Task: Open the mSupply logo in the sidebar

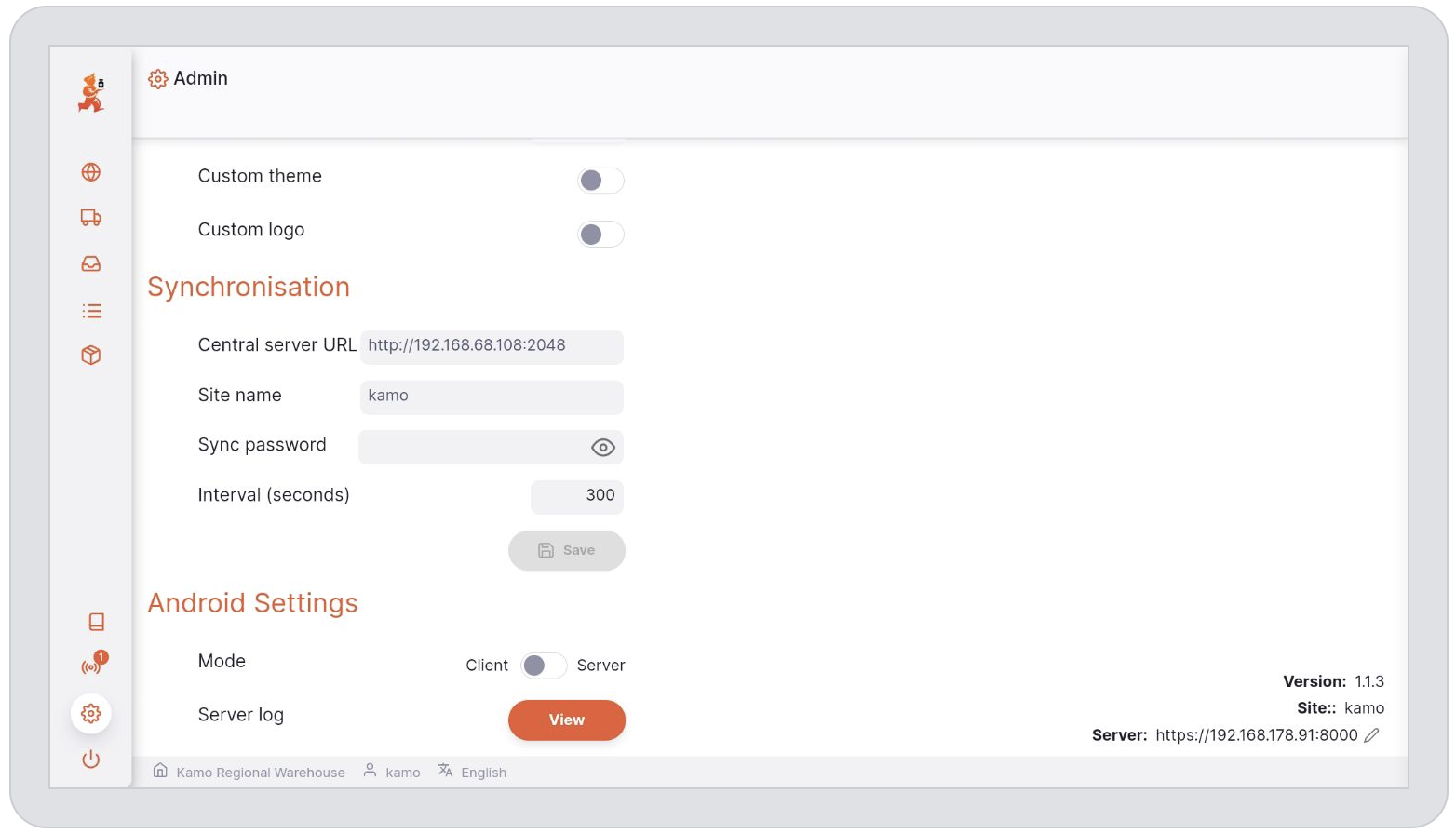Action: (90, 92)
